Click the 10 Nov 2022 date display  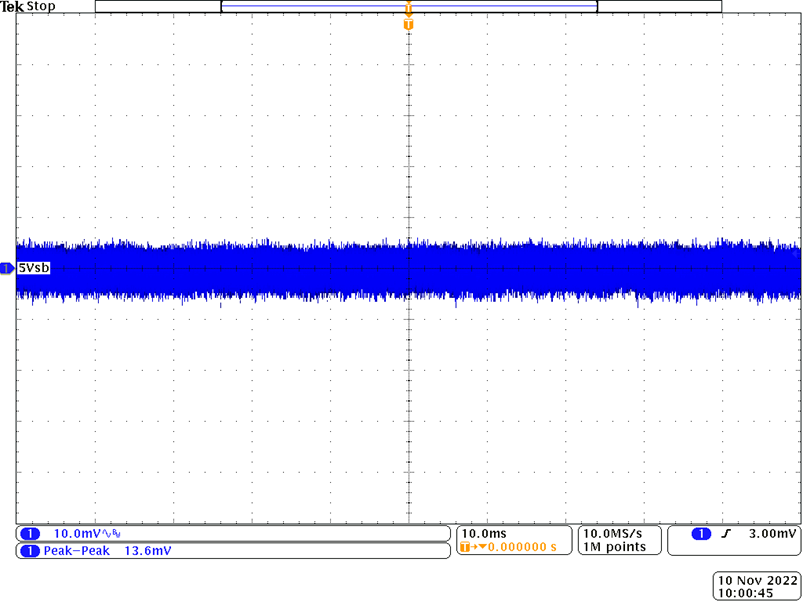coord(757,581)
